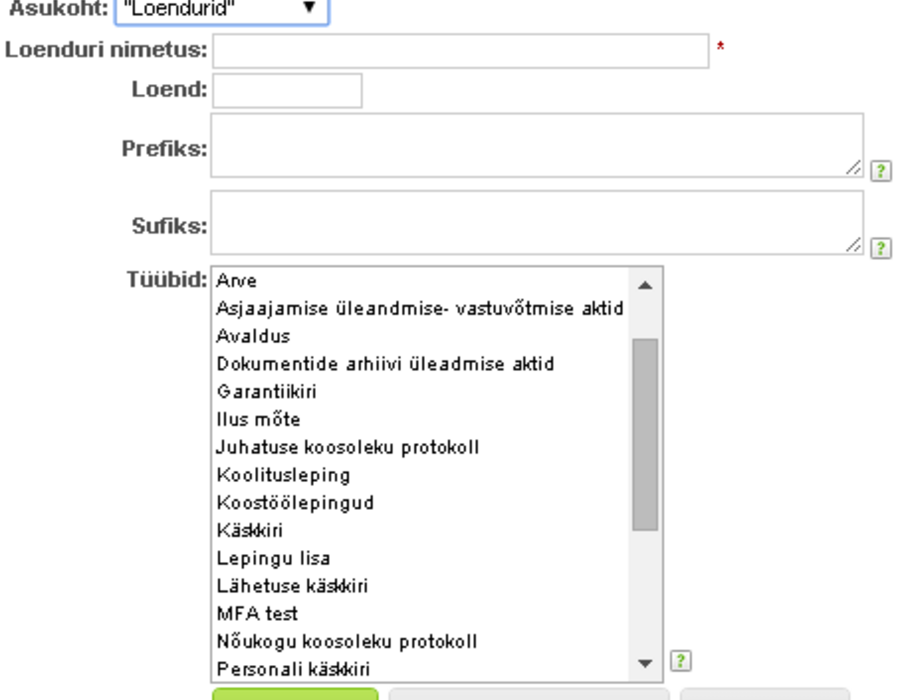Image resolution: width=900 pixels, height=700 pixels.
Task: Pick "MFA test" from the Tüübid list
Action: [421, 613]
